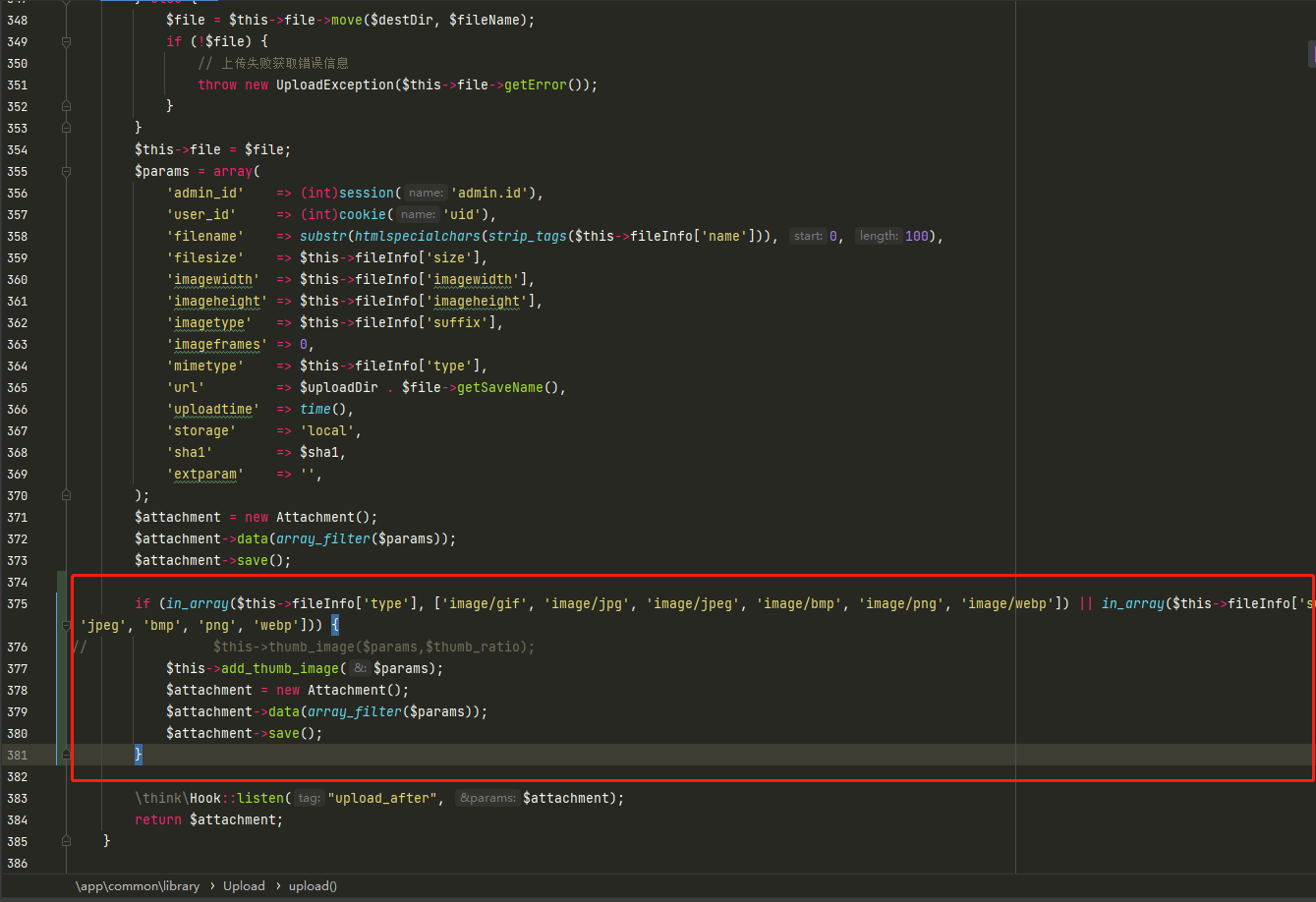The height and width of the screenshot is (902, 1316).
Task: Collapse the $params array fold on line 355
Action: pyautogui.click(x=66, y=172)
